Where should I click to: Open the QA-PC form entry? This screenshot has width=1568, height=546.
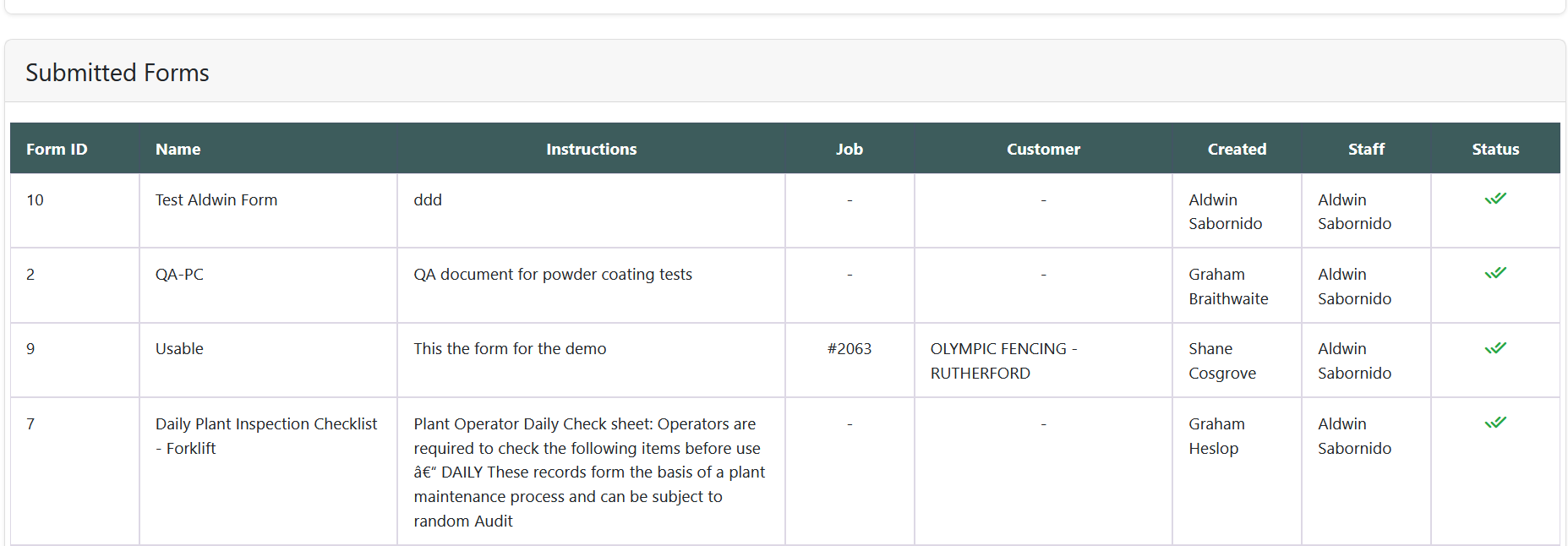click(179, 275)
